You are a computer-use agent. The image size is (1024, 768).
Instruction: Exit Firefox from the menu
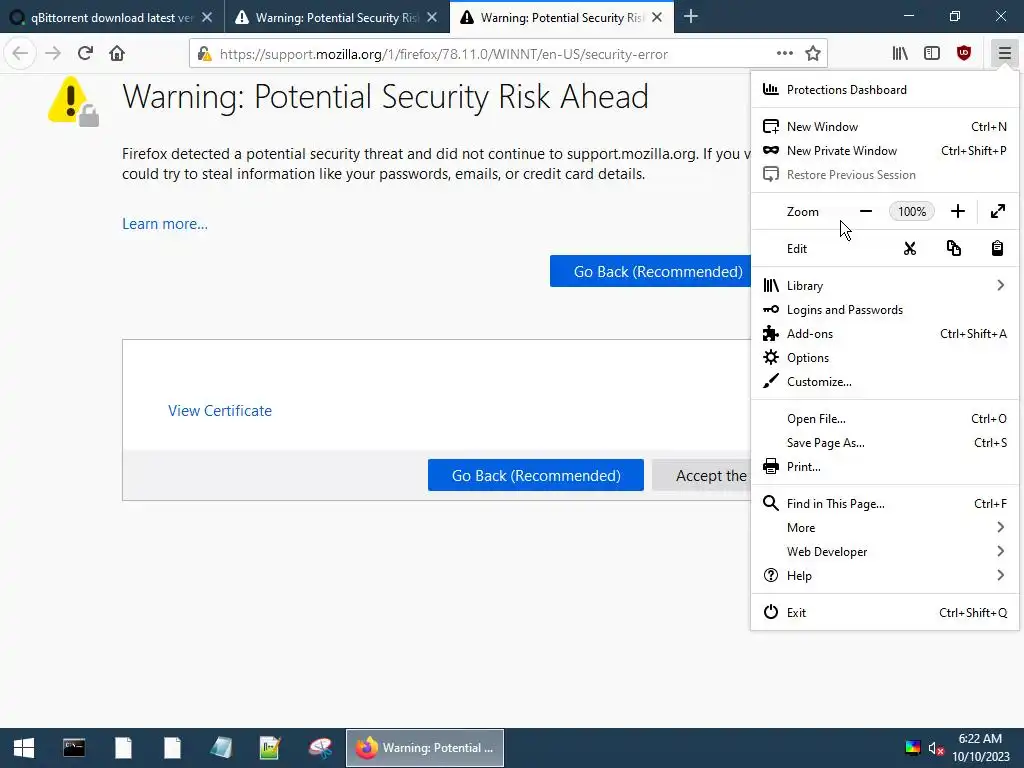pos(885,613)
